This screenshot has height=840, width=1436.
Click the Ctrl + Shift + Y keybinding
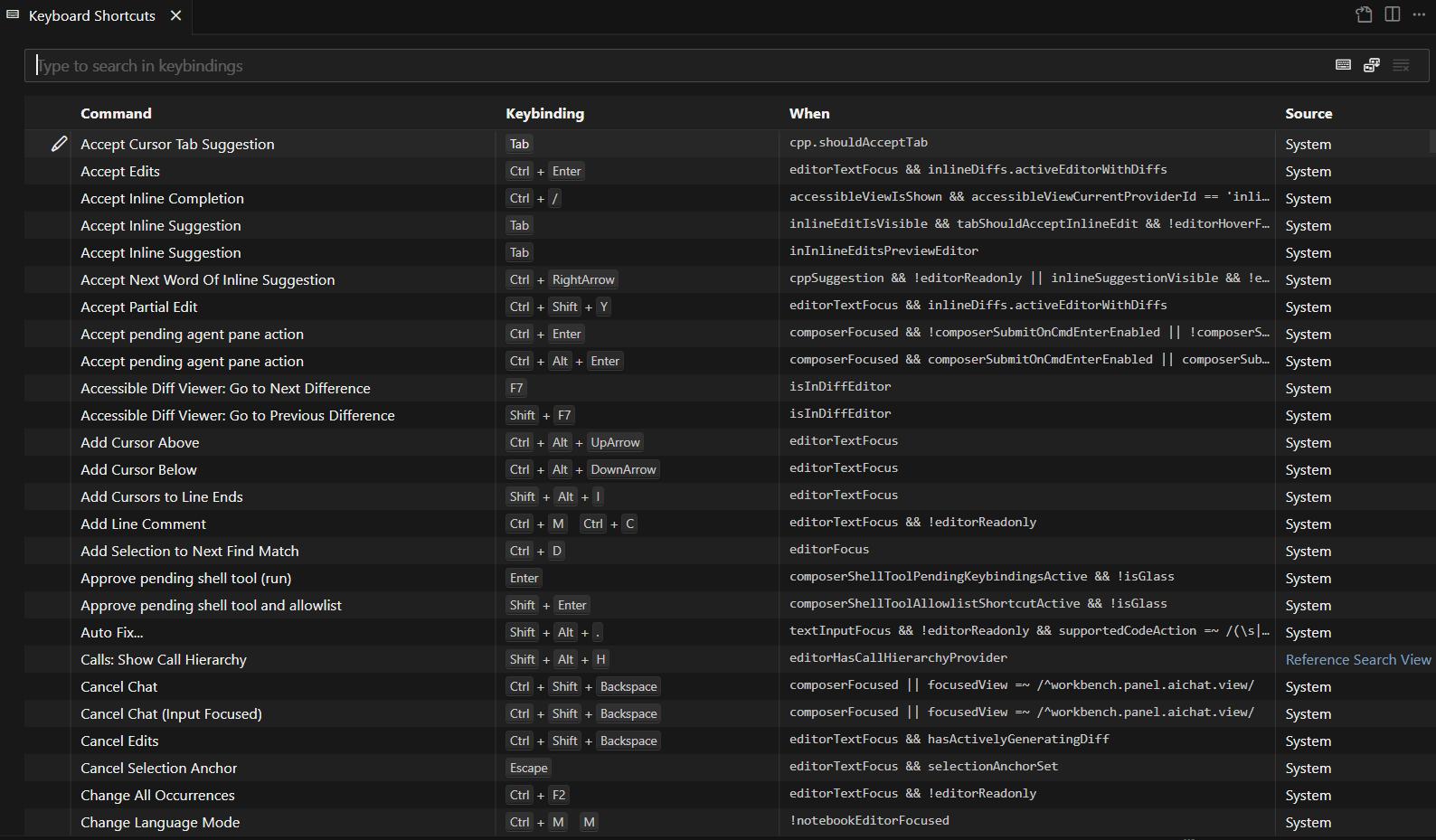559,307
